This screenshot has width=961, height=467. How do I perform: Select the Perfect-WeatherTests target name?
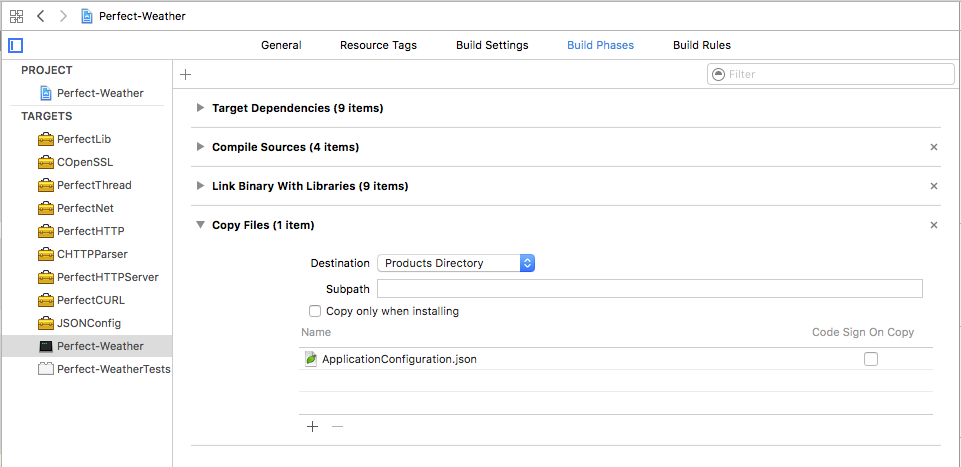pyautogui.click(x=113, y=370)
